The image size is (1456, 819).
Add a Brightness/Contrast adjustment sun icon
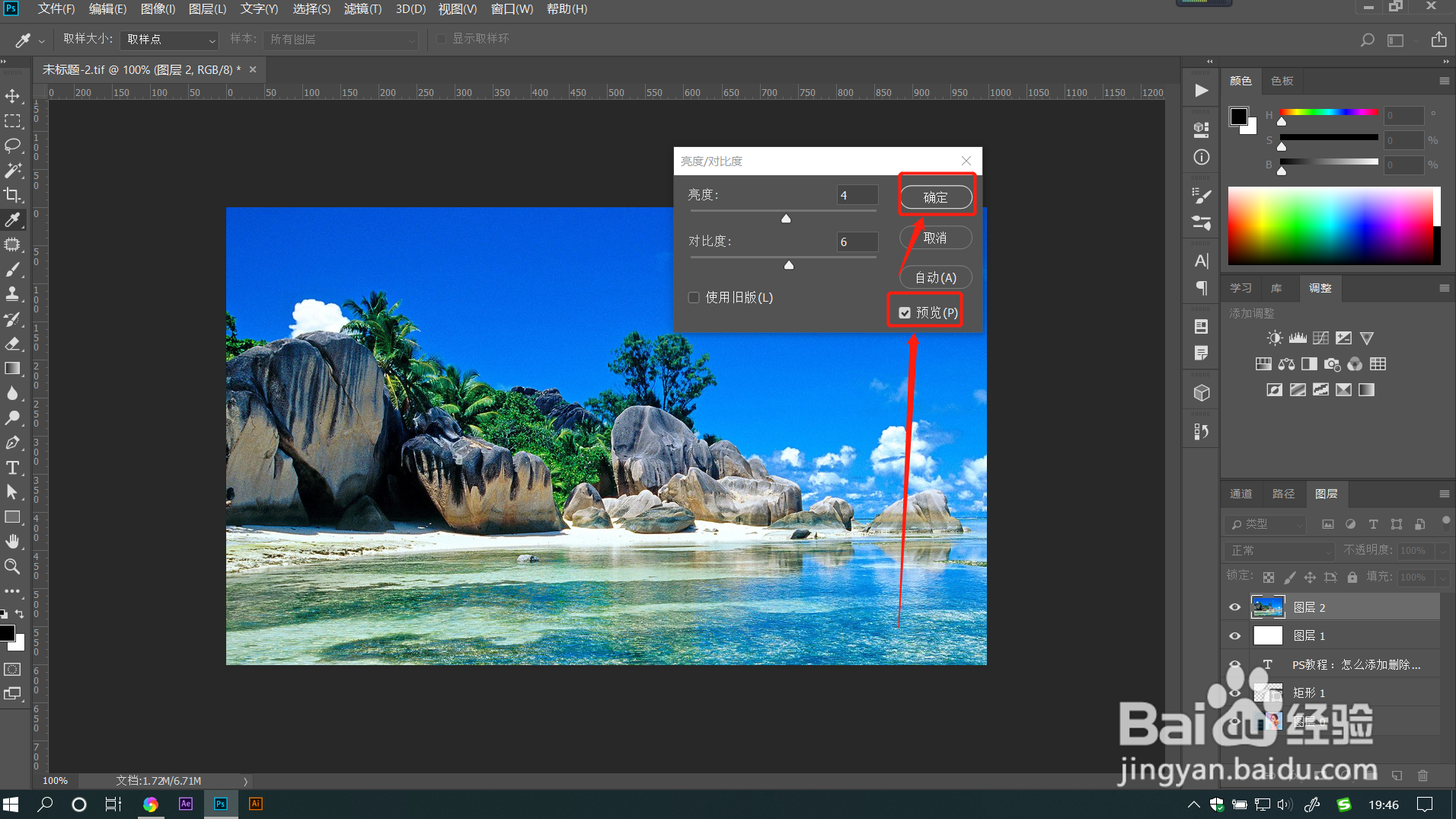pos(1275,338)
